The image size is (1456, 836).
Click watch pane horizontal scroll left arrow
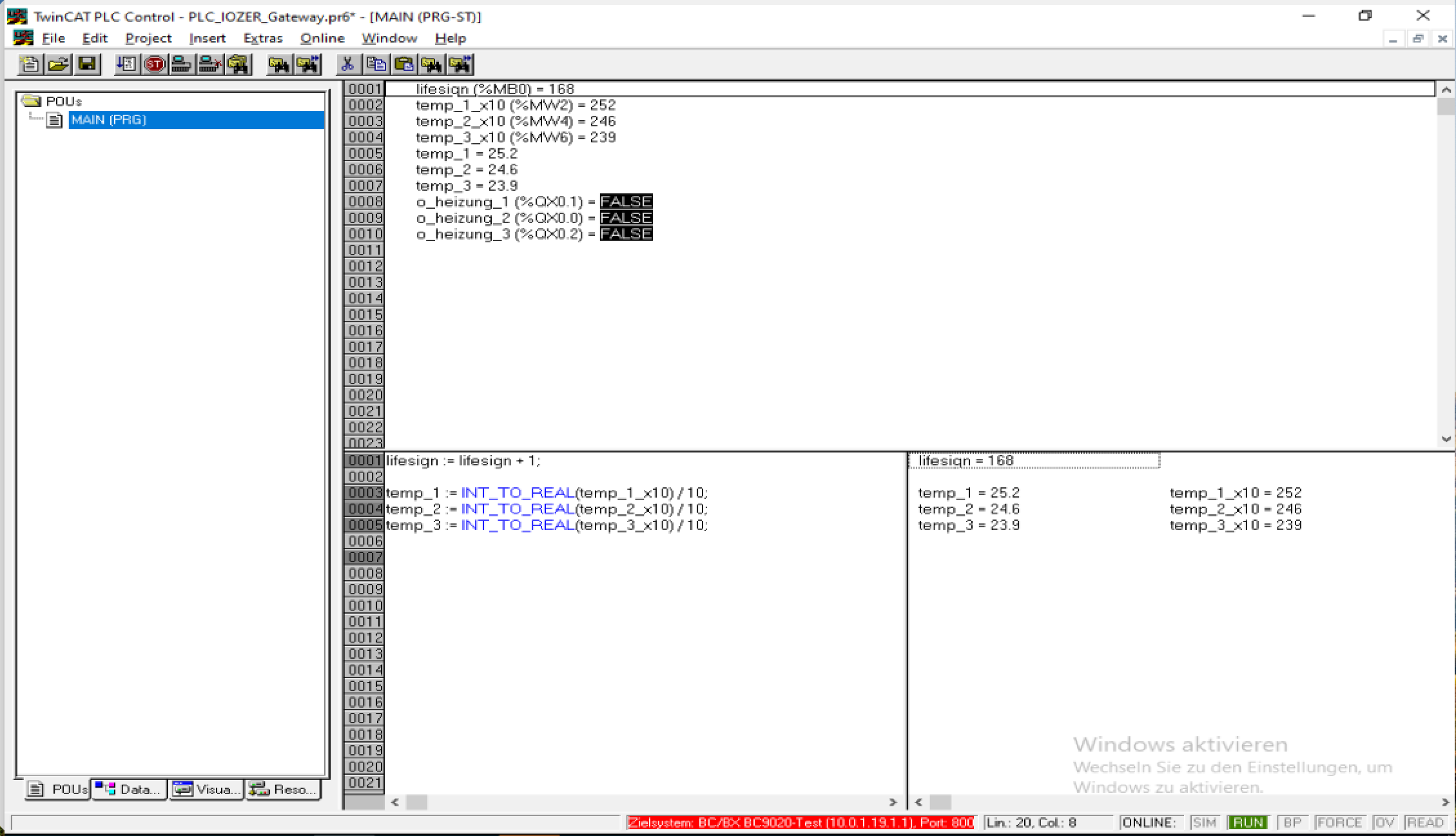coord(918,802)
